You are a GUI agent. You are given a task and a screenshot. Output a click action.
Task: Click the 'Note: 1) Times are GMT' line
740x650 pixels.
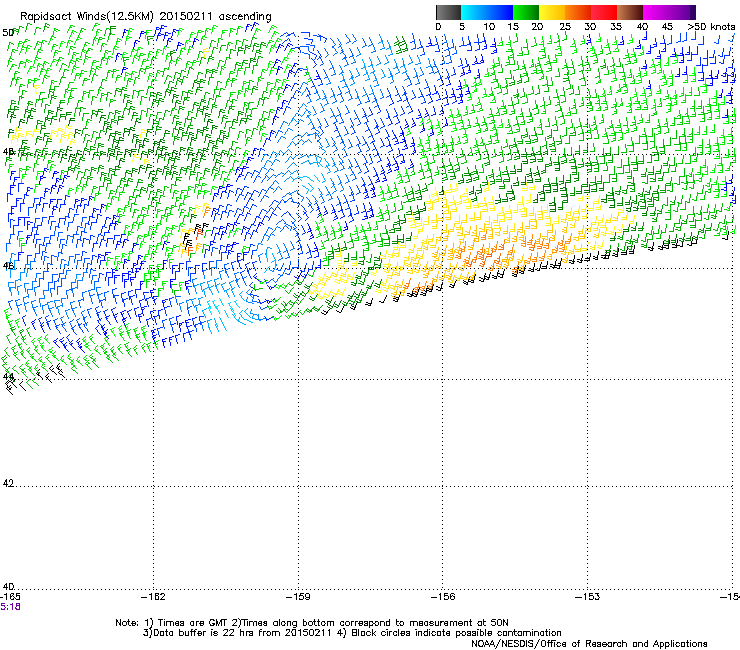[312, 623]
